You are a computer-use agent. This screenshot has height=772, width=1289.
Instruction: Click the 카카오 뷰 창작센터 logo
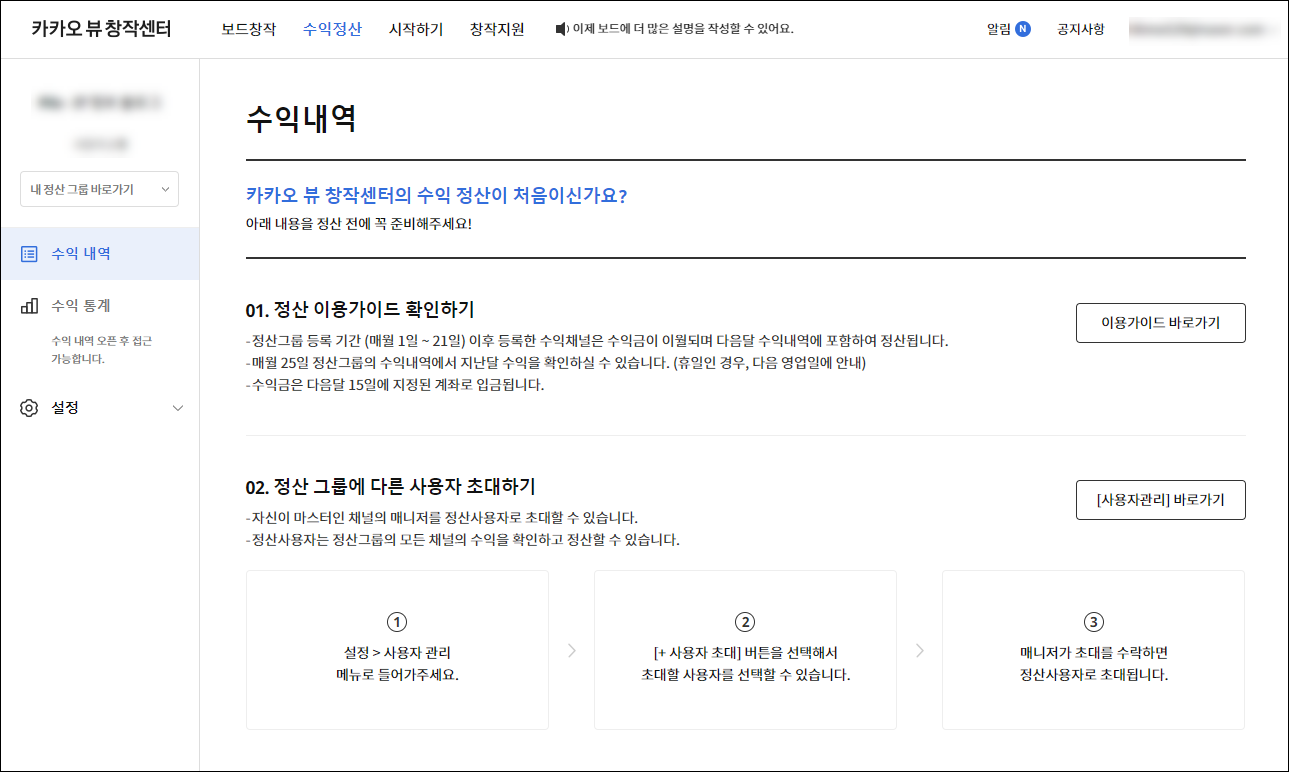(101, 29)
